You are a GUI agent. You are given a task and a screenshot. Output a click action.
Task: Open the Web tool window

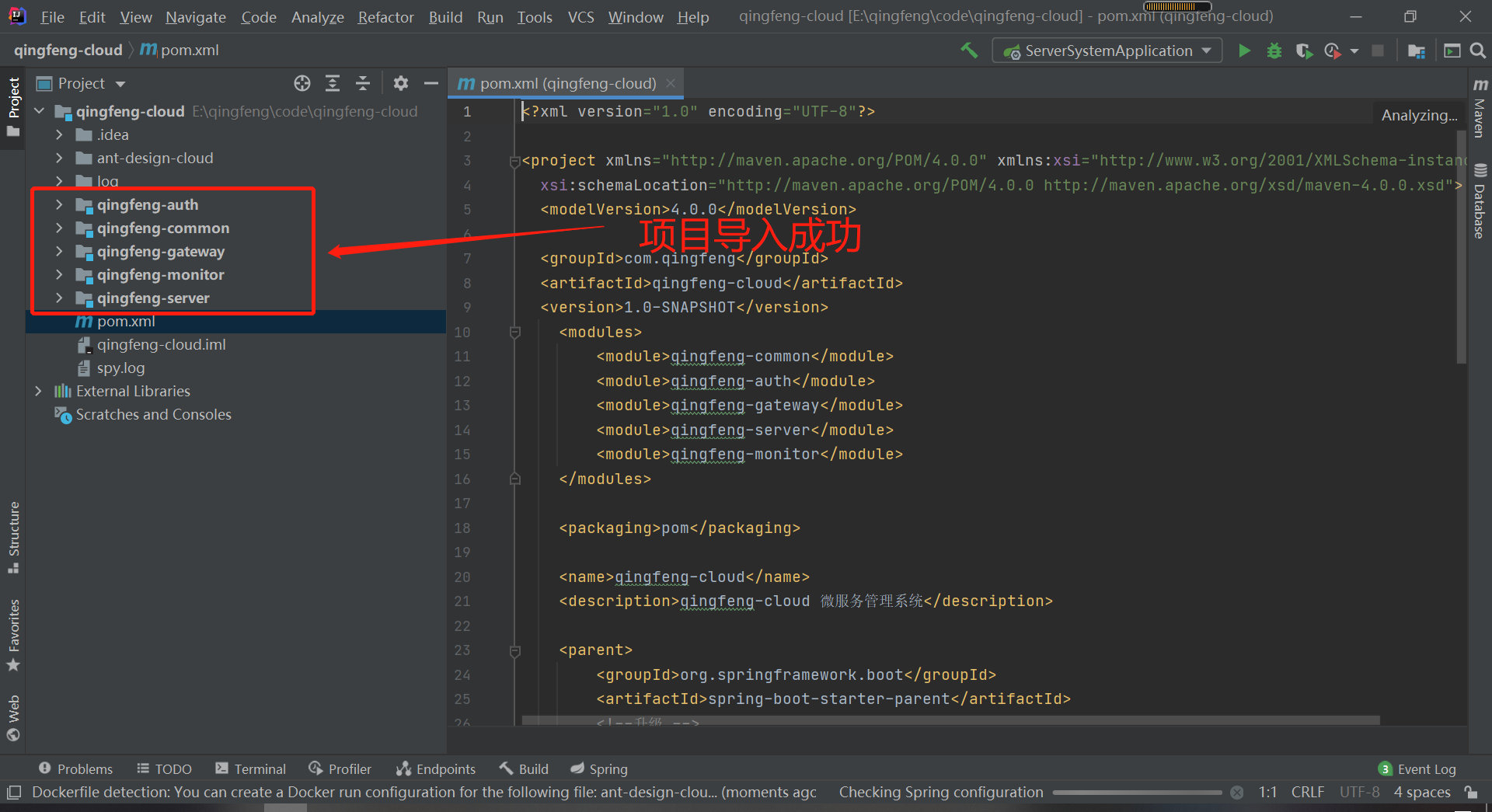click(13, 718)
